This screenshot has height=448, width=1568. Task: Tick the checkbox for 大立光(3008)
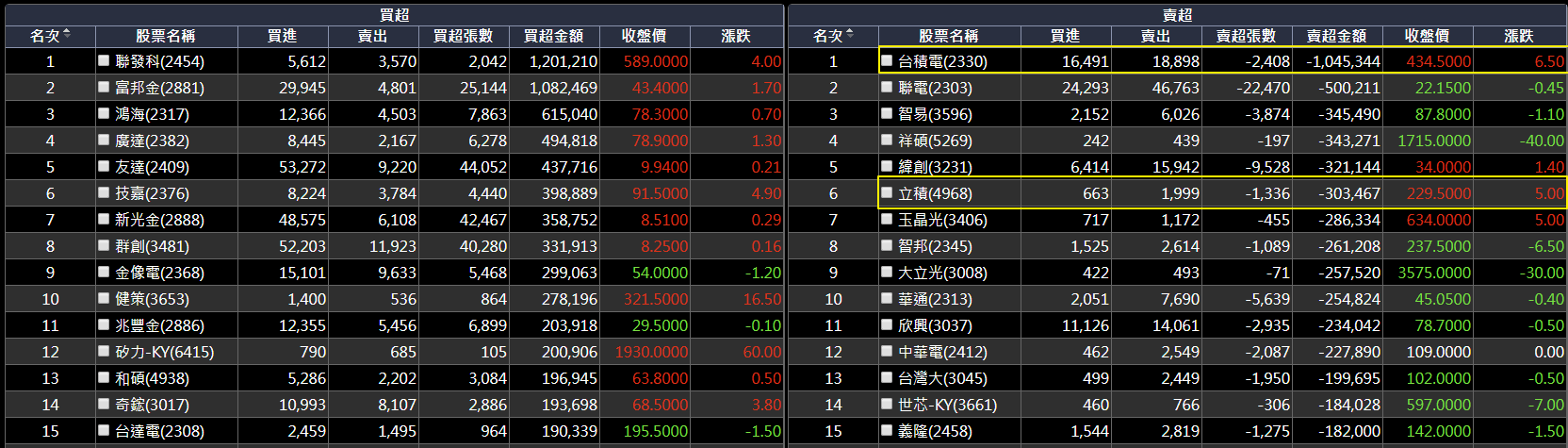tap(887, 272)
